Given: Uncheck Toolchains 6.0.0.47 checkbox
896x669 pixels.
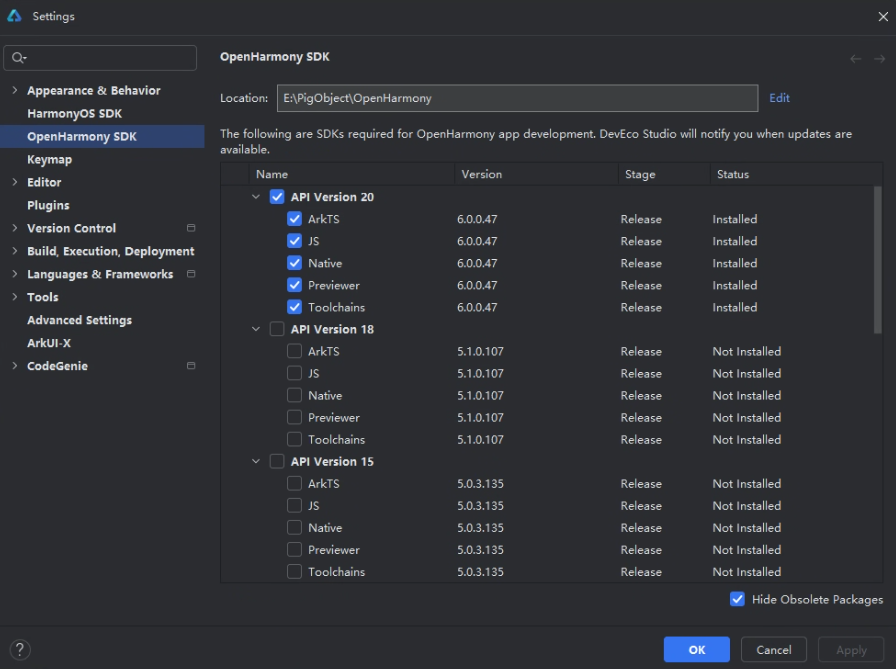Looking at the screenshot, I should pos(294,307).
